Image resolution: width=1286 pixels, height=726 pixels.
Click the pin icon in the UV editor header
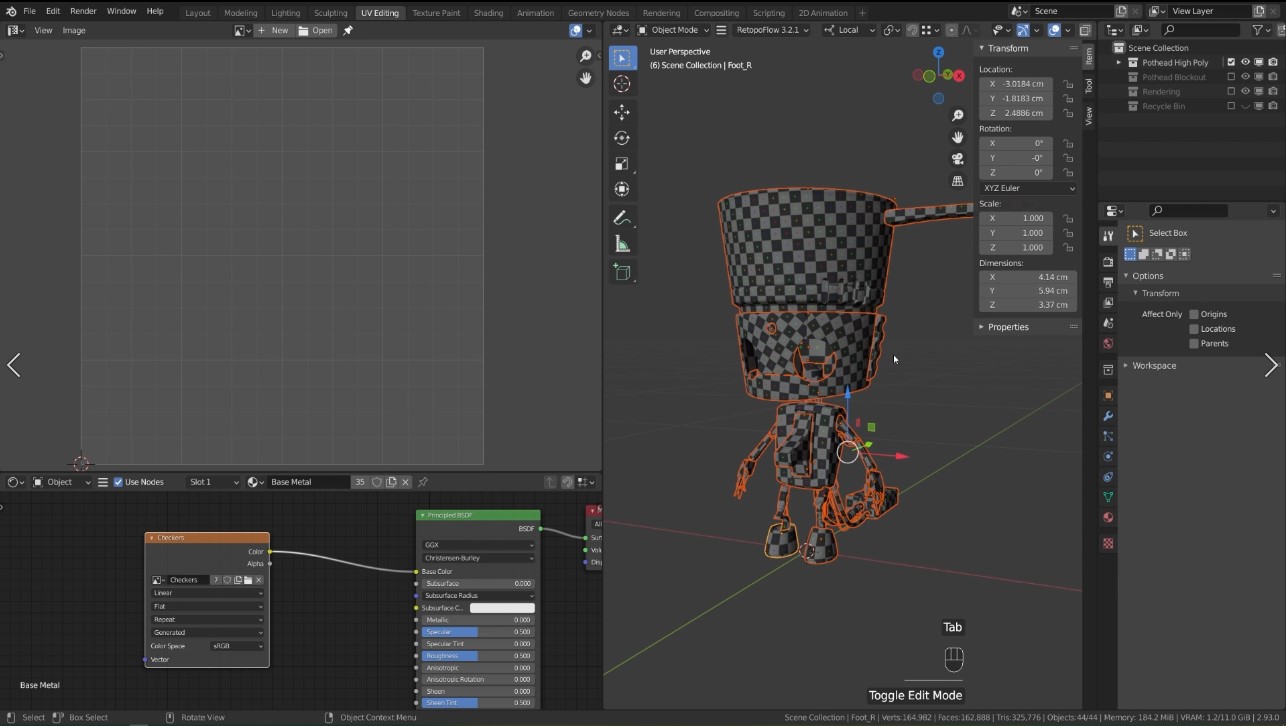tap(347, 30)
